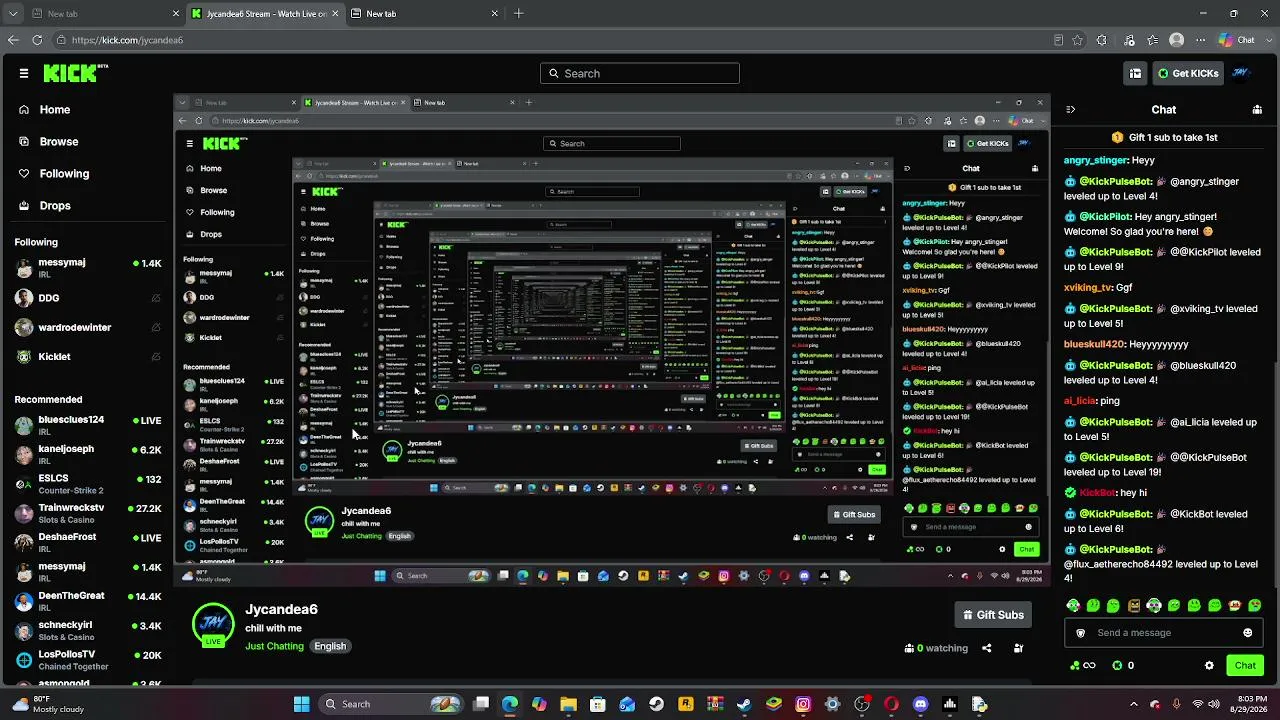Image resolution: width=1280 pixels, height=720 pixels.
Task: Open schneckyirl recommended channel
Action: pos(88,630)
